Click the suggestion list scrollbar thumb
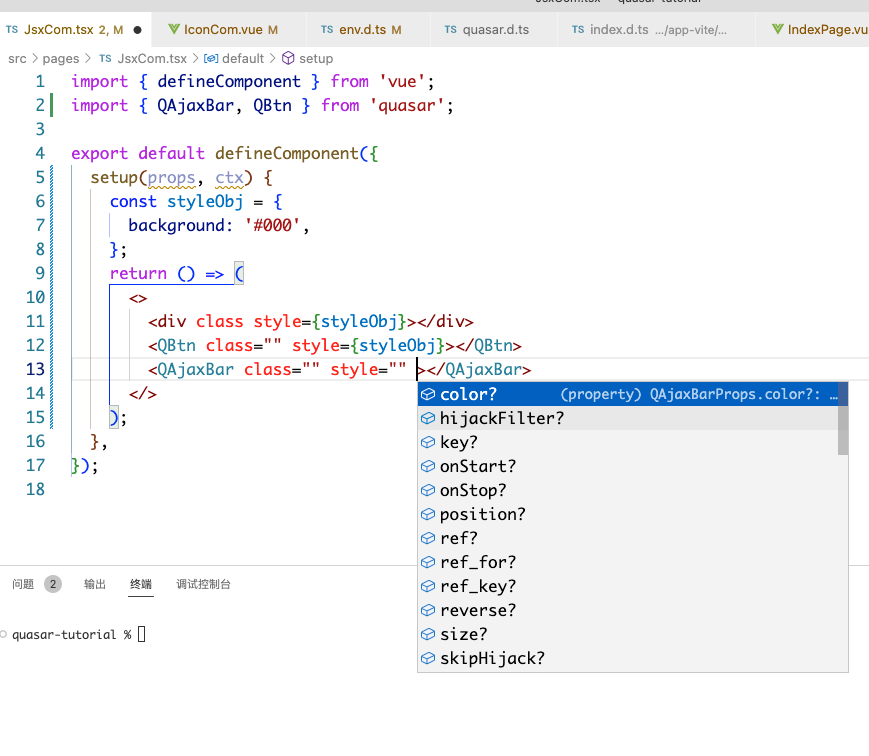This screenshot has width=869, height=756. coord(843,418)
